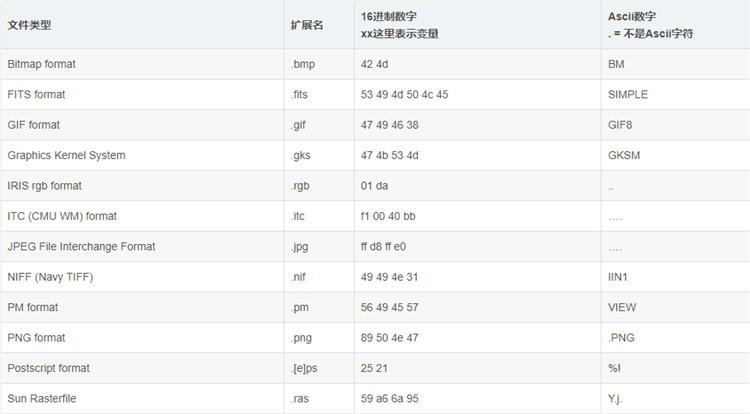This screenshot has width=750, height=414.
Task: Click hex value f1 00 40 bb
Action: point(388,216)
